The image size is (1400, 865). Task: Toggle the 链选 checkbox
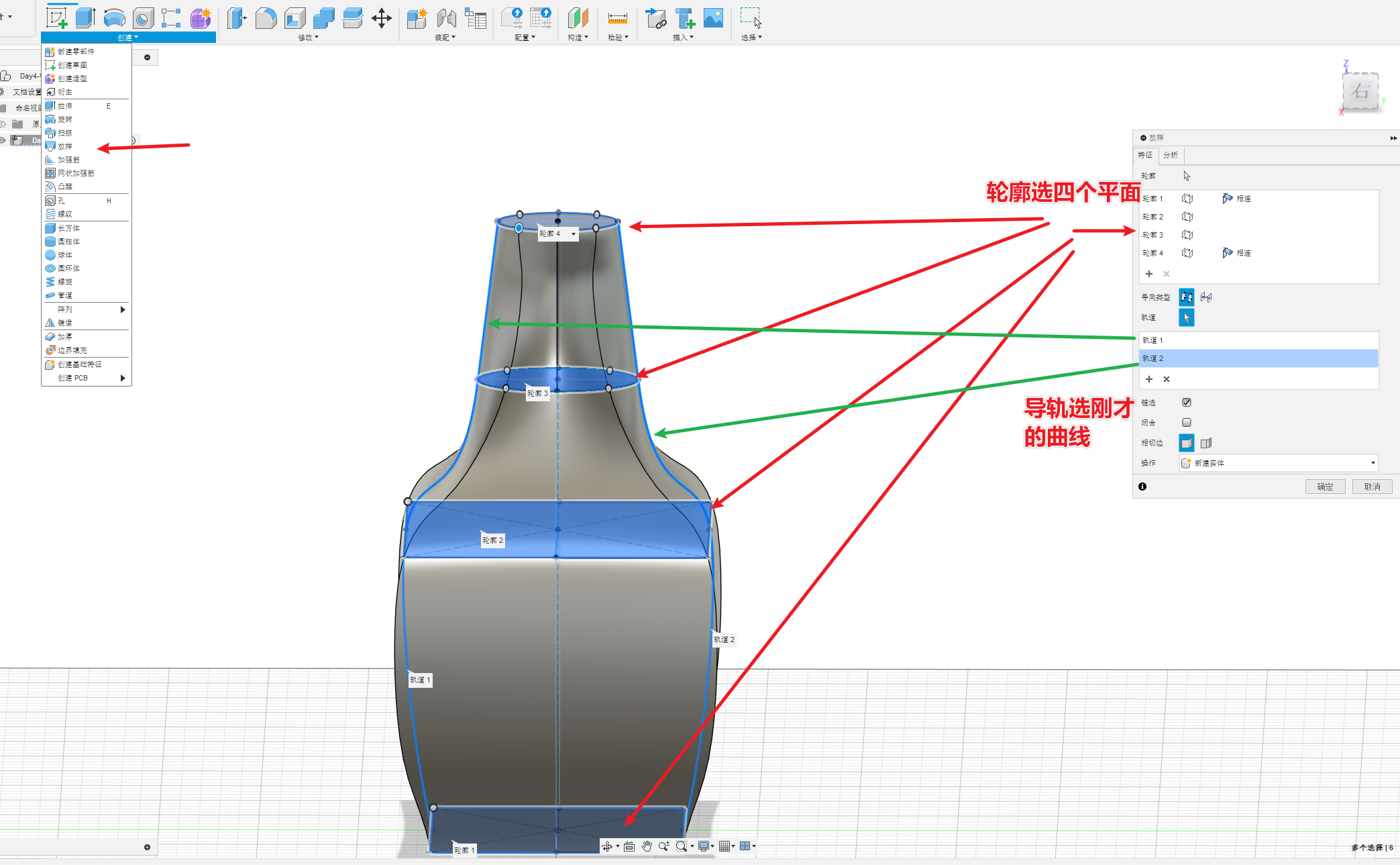(x=1186, y=403)
